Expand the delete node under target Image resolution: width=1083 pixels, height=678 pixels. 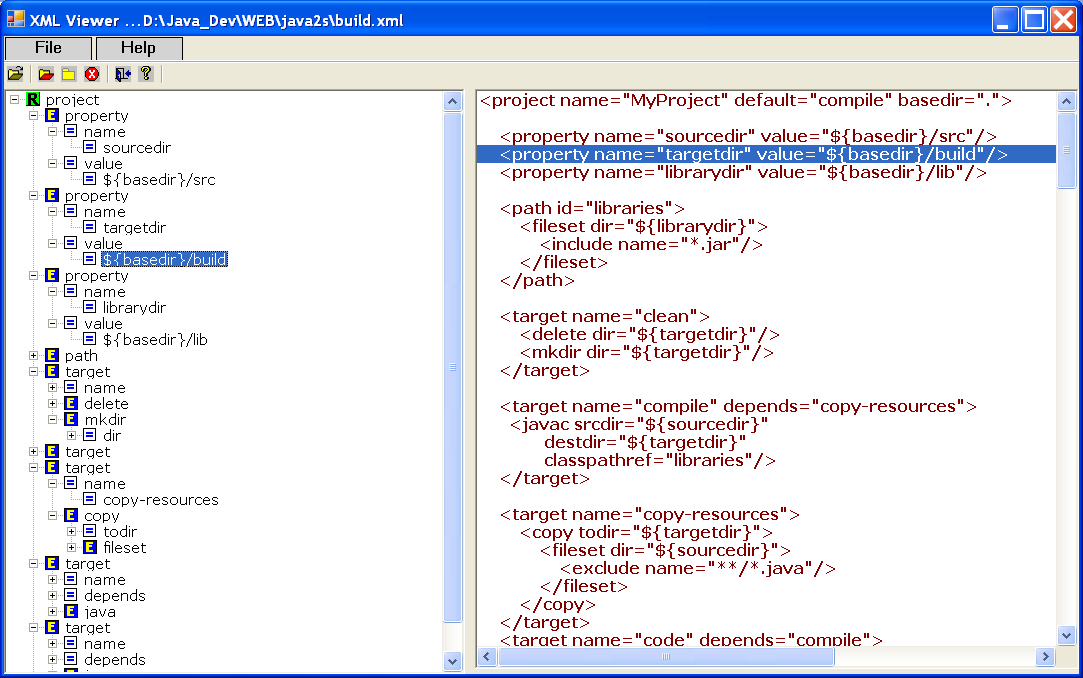tap(52, 404)
